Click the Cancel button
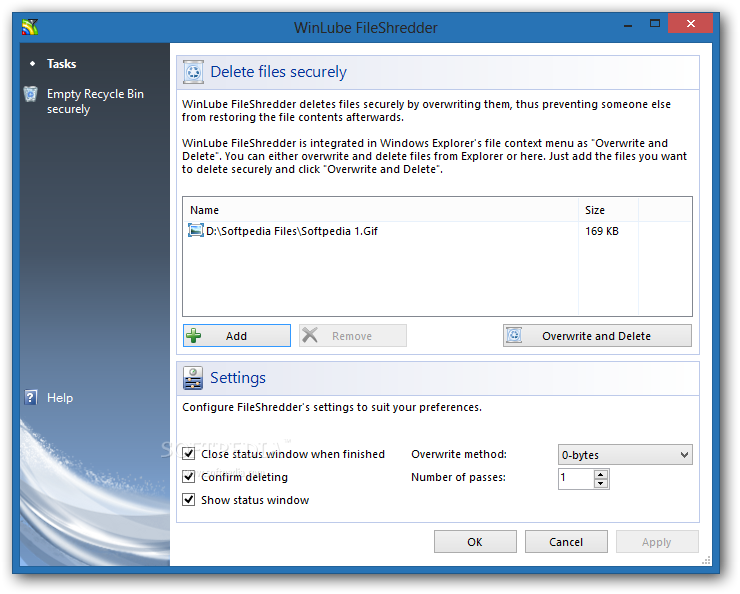Screen dimensions: 740x594 tap(566, 542)
